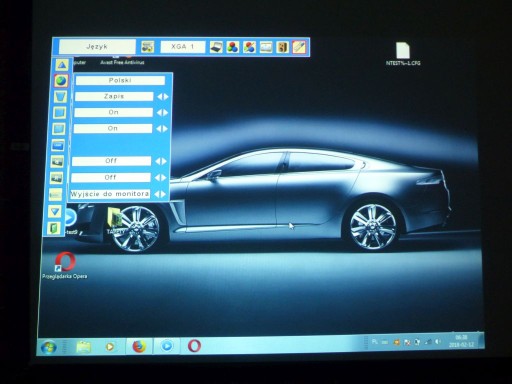Toggle the first On setting arrows
This screenshot has height=384, width=512.
pos(163,113)
